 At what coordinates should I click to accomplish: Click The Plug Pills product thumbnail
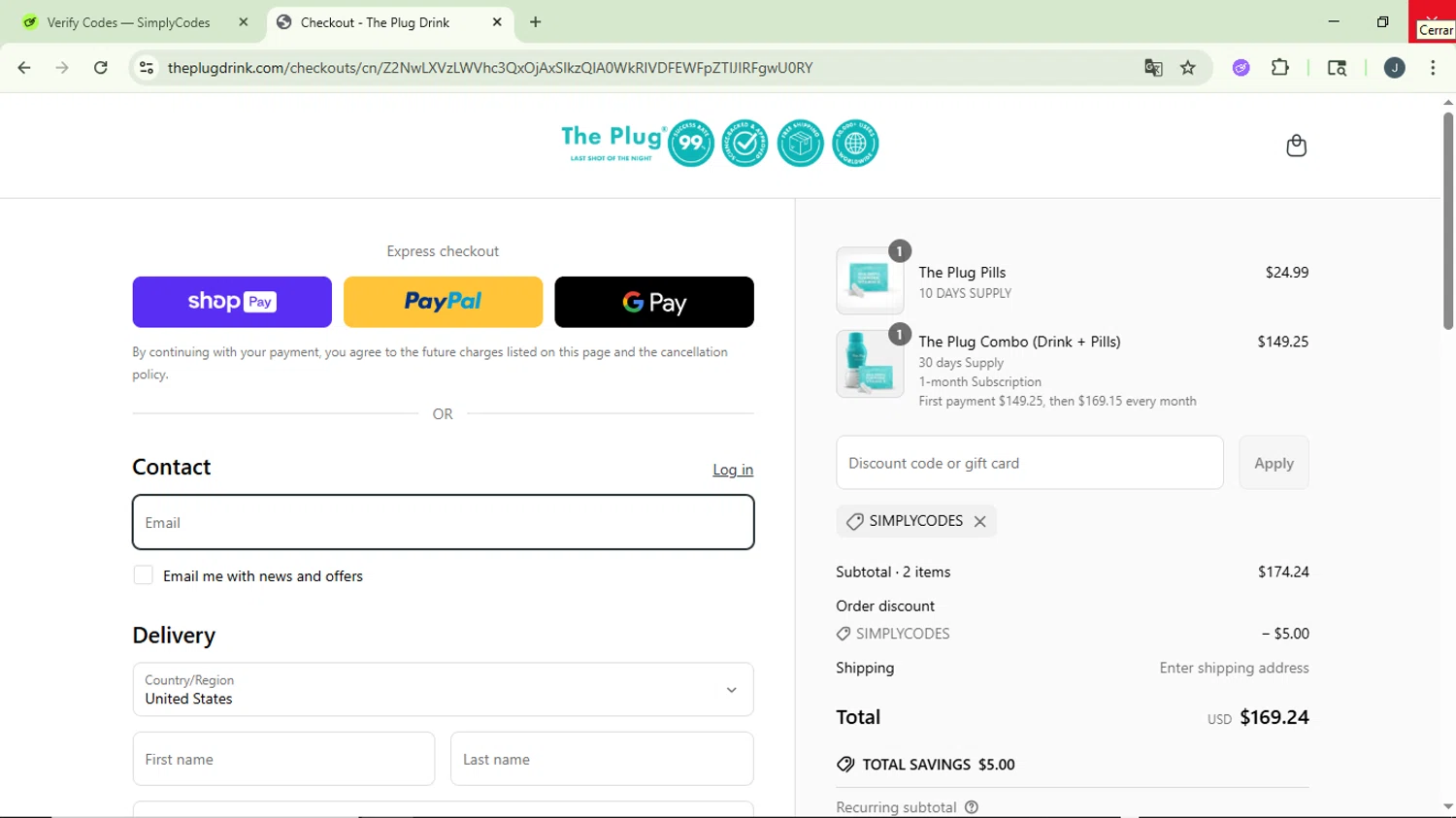pos(870,280)
